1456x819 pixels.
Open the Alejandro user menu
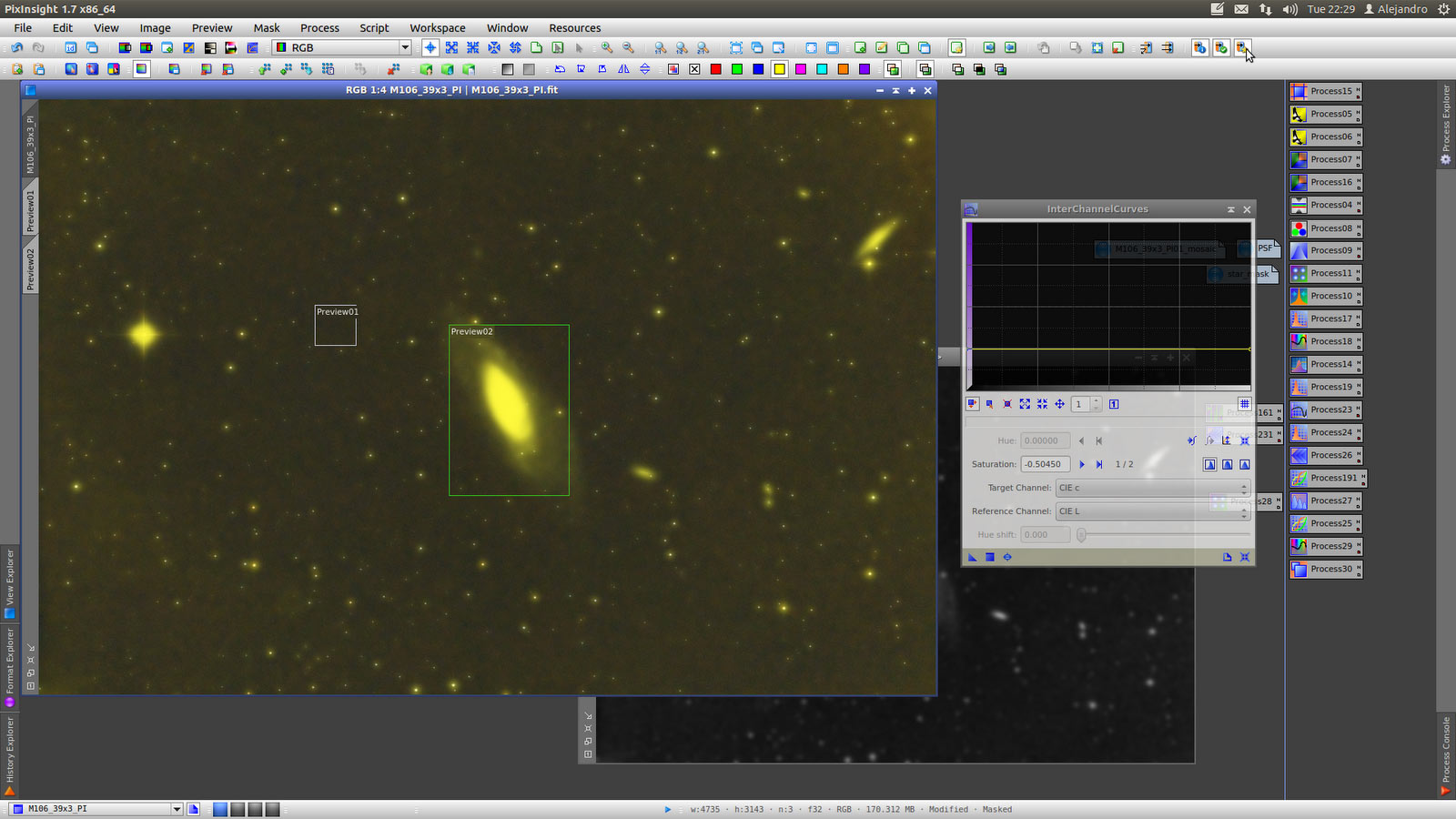point(1395,9)
